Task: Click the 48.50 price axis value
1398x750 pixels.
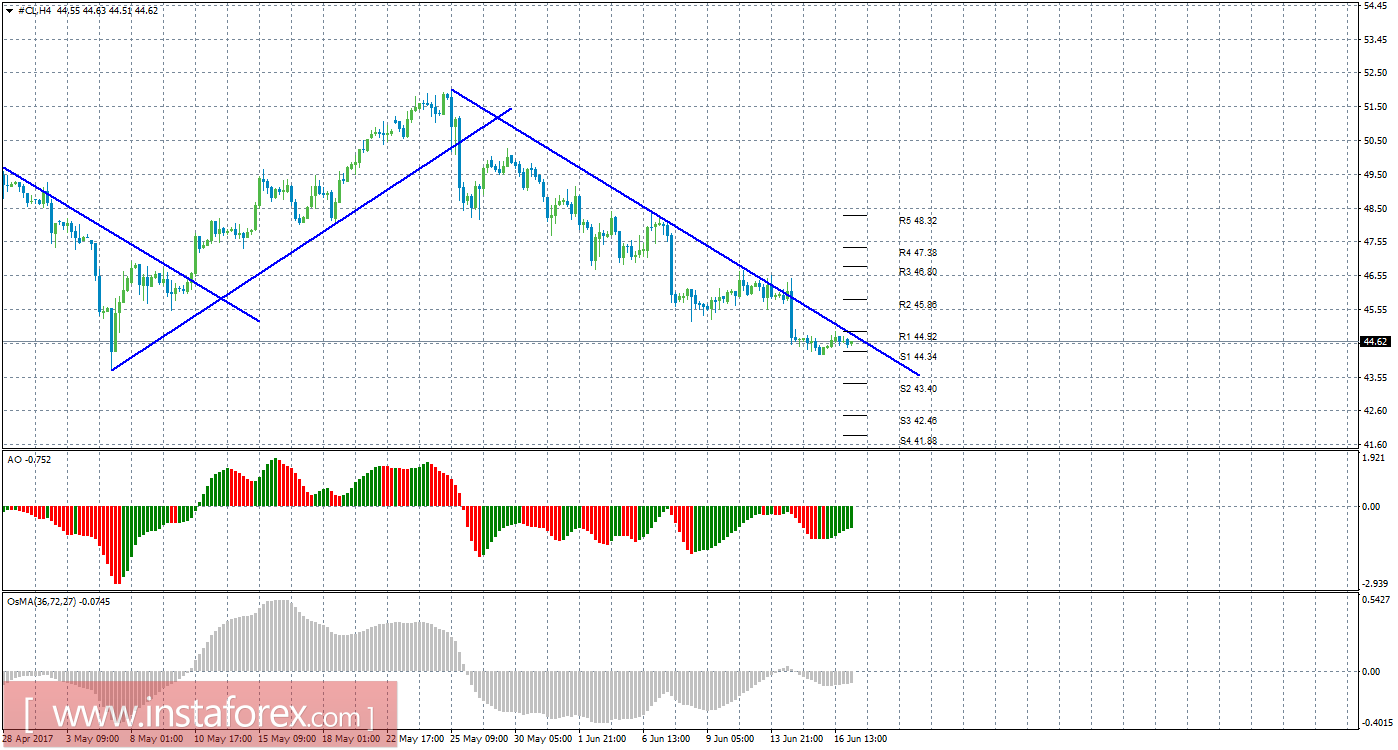Action: 1375,208
